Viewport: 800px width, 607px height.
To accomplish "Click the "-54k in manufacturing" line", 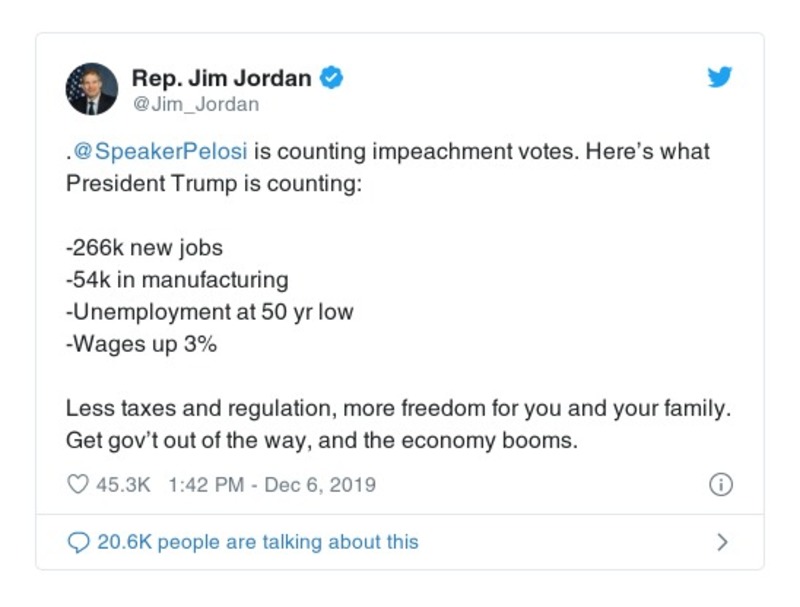I will tap(177, 279).
